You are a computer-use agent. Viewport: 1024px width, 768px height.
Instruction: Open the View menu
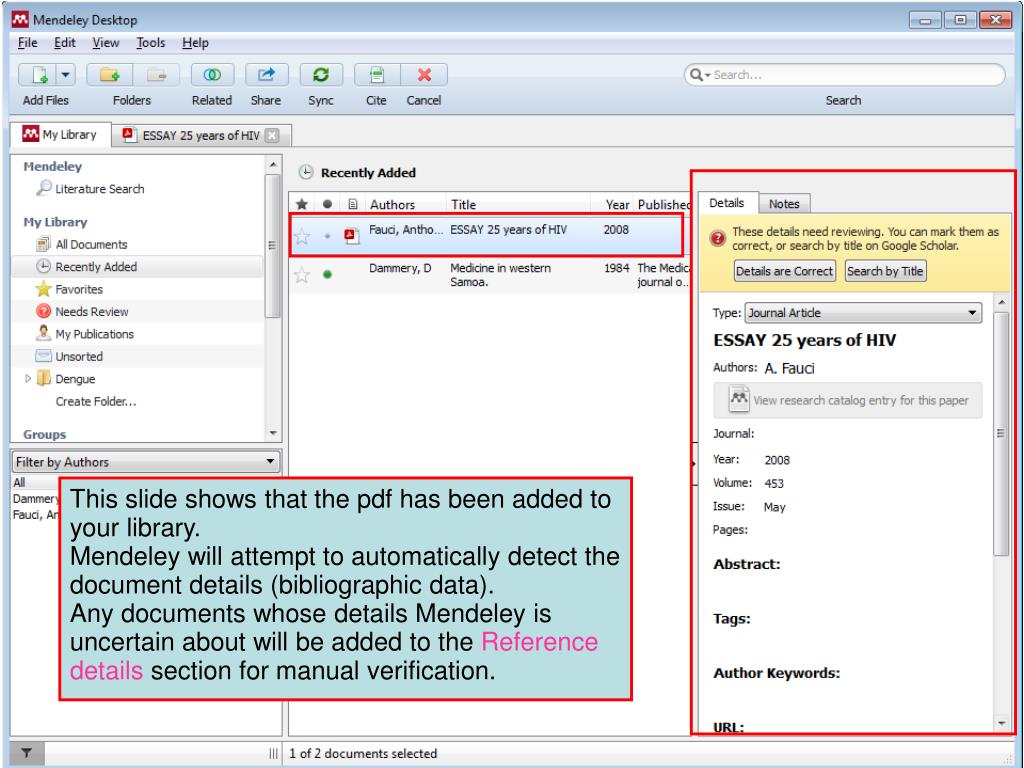click(x=106, y=43)
